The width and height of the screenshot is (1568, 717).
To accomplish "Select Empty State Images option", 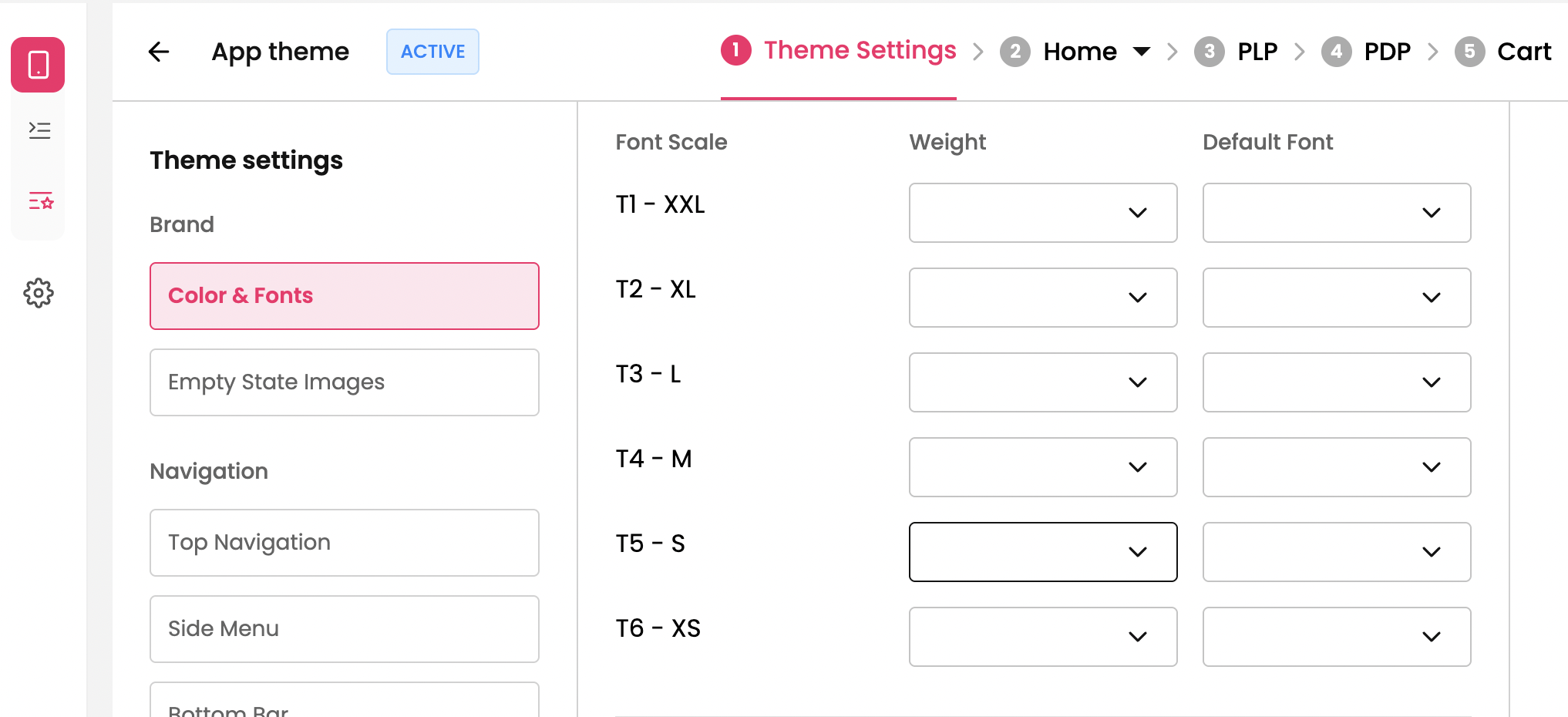I will coord(344,382).
